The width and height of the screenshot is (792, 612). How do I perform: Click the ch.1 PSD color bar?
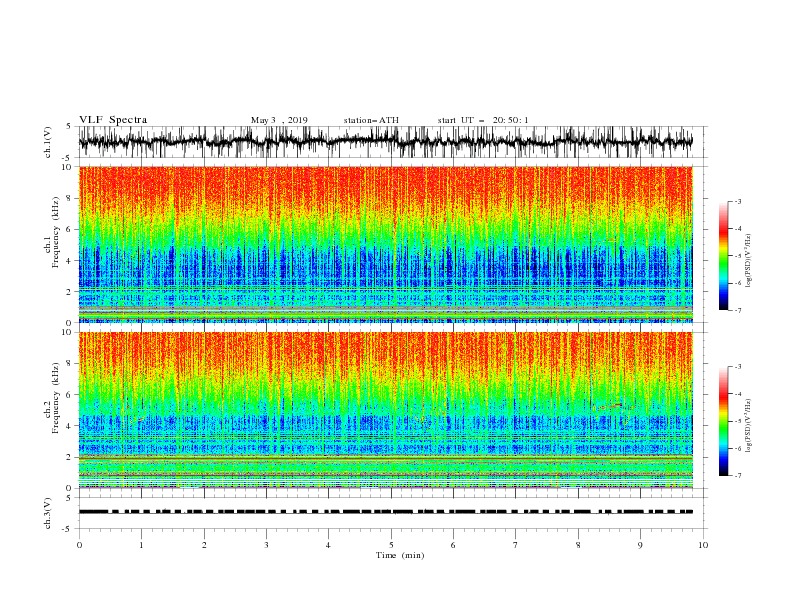pos(723,256)
